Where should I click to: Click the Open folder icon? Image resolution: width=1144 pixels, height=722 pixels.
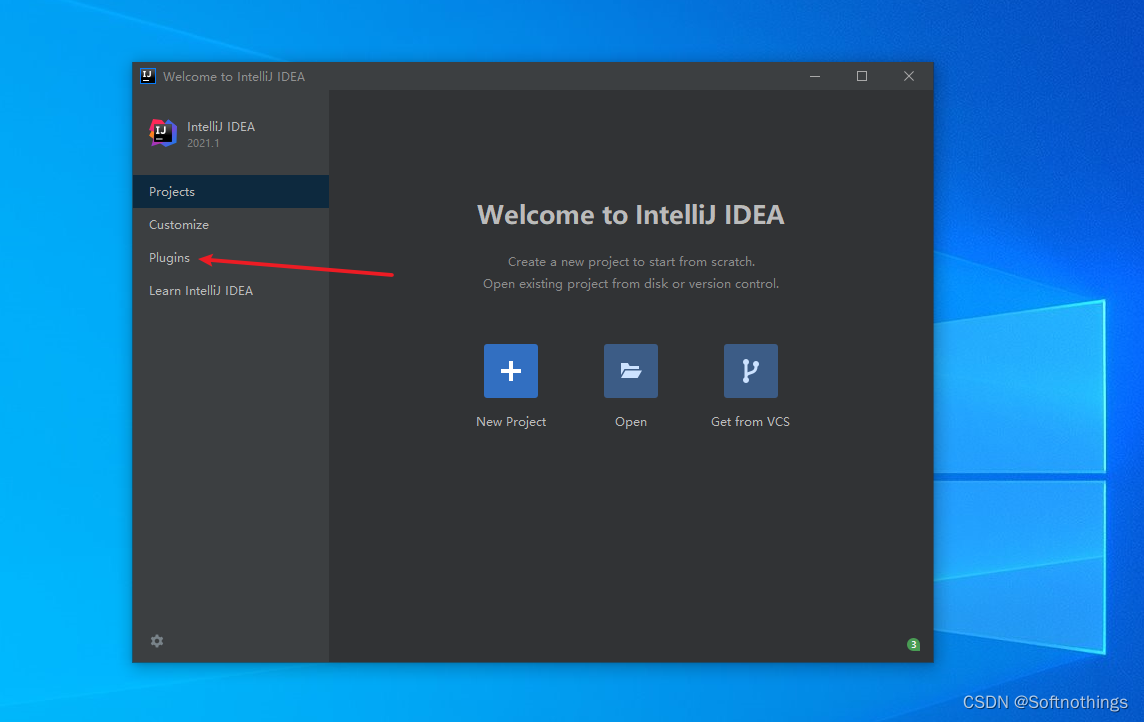(x=630, y=370)
